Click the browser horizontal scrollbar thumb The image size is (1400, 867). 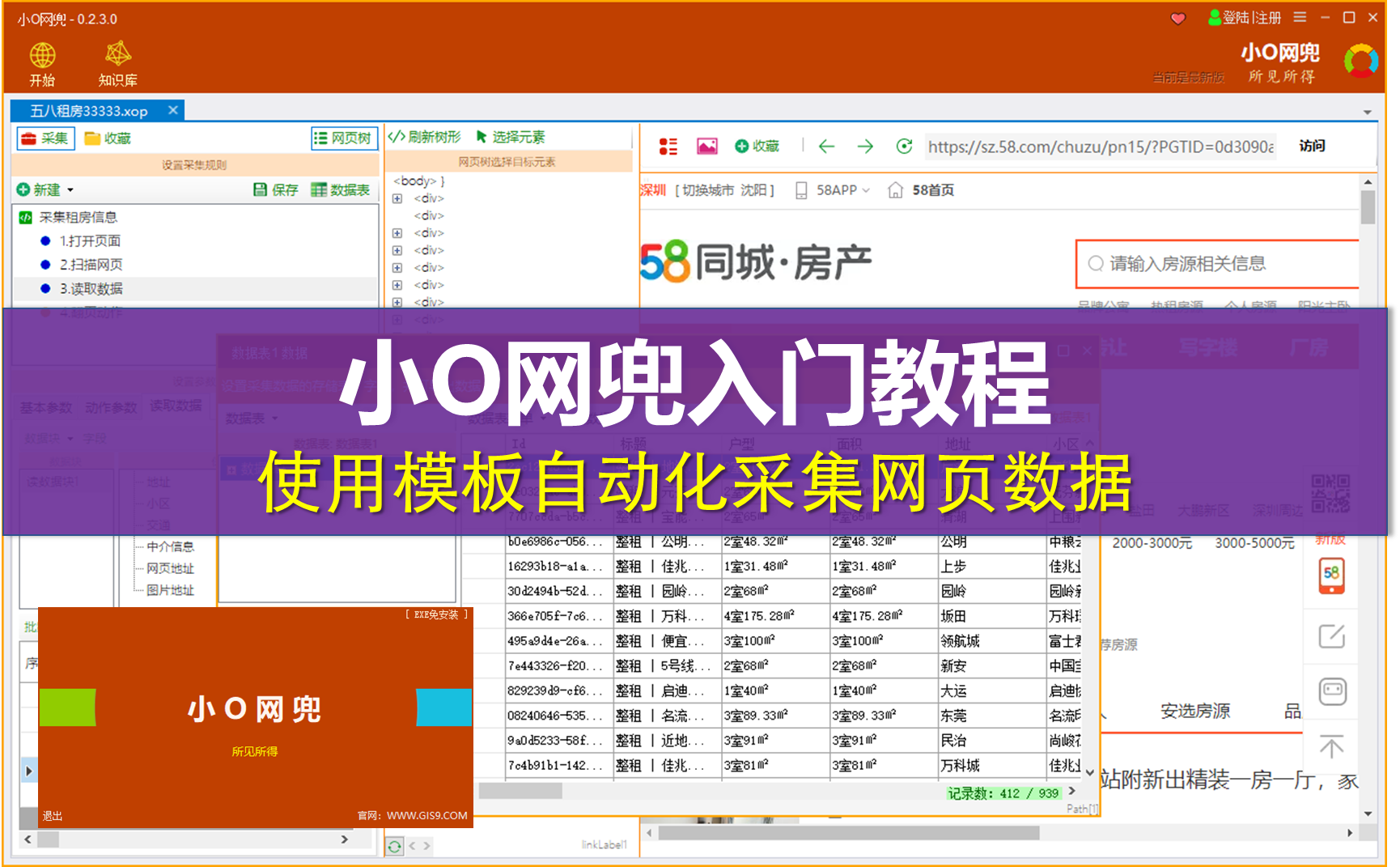pos(849,832)
